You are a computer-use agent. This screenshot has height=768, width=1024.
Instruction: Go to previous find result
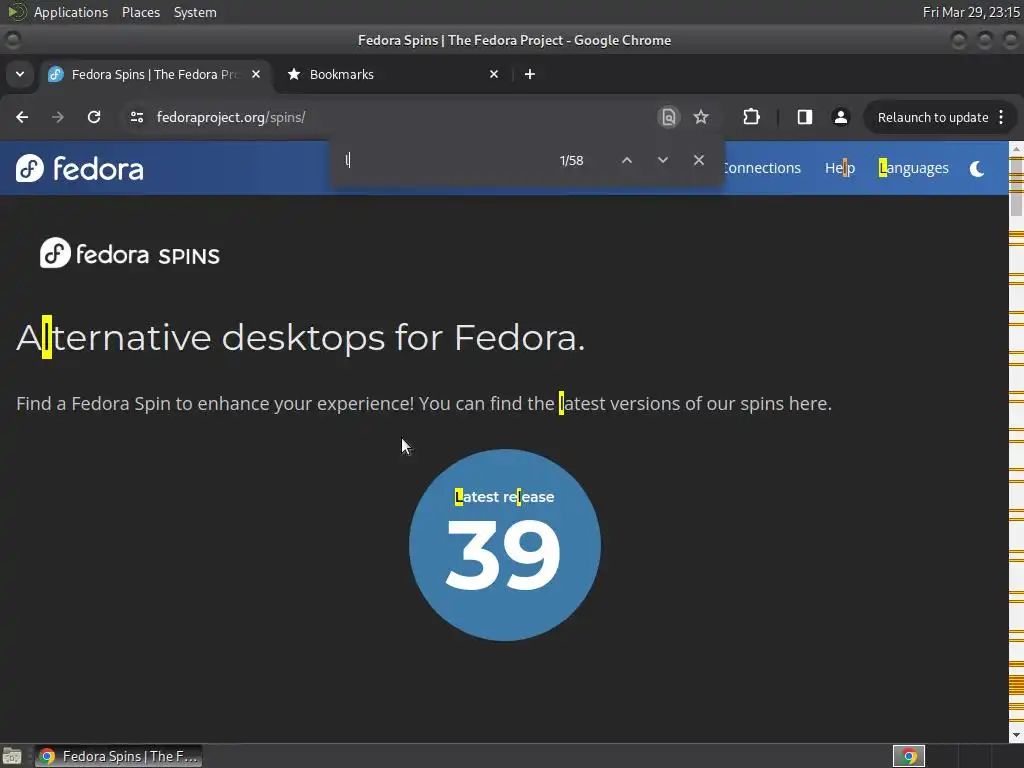tap(627, 160)
